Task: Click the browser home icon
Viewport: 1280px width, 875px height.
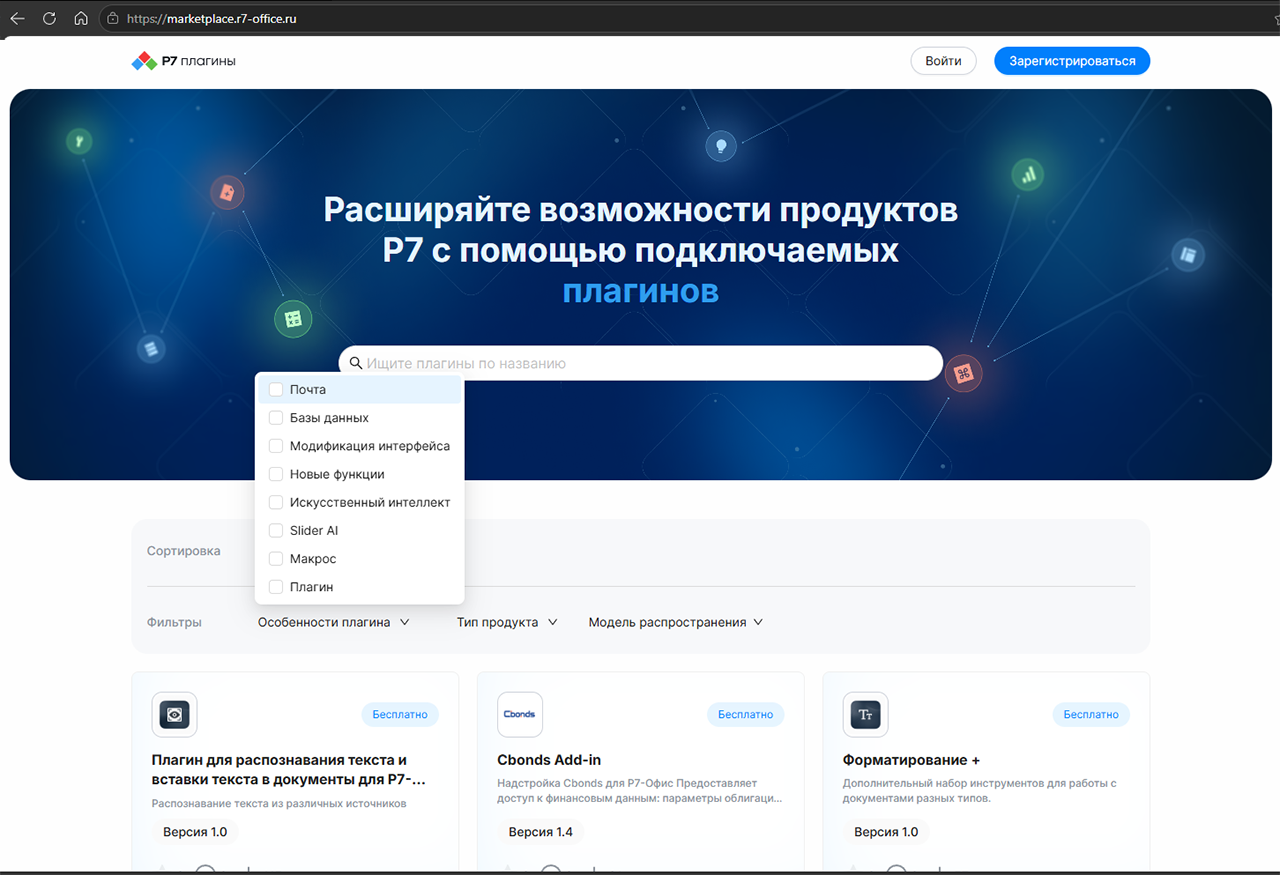Action: (80, 17)
